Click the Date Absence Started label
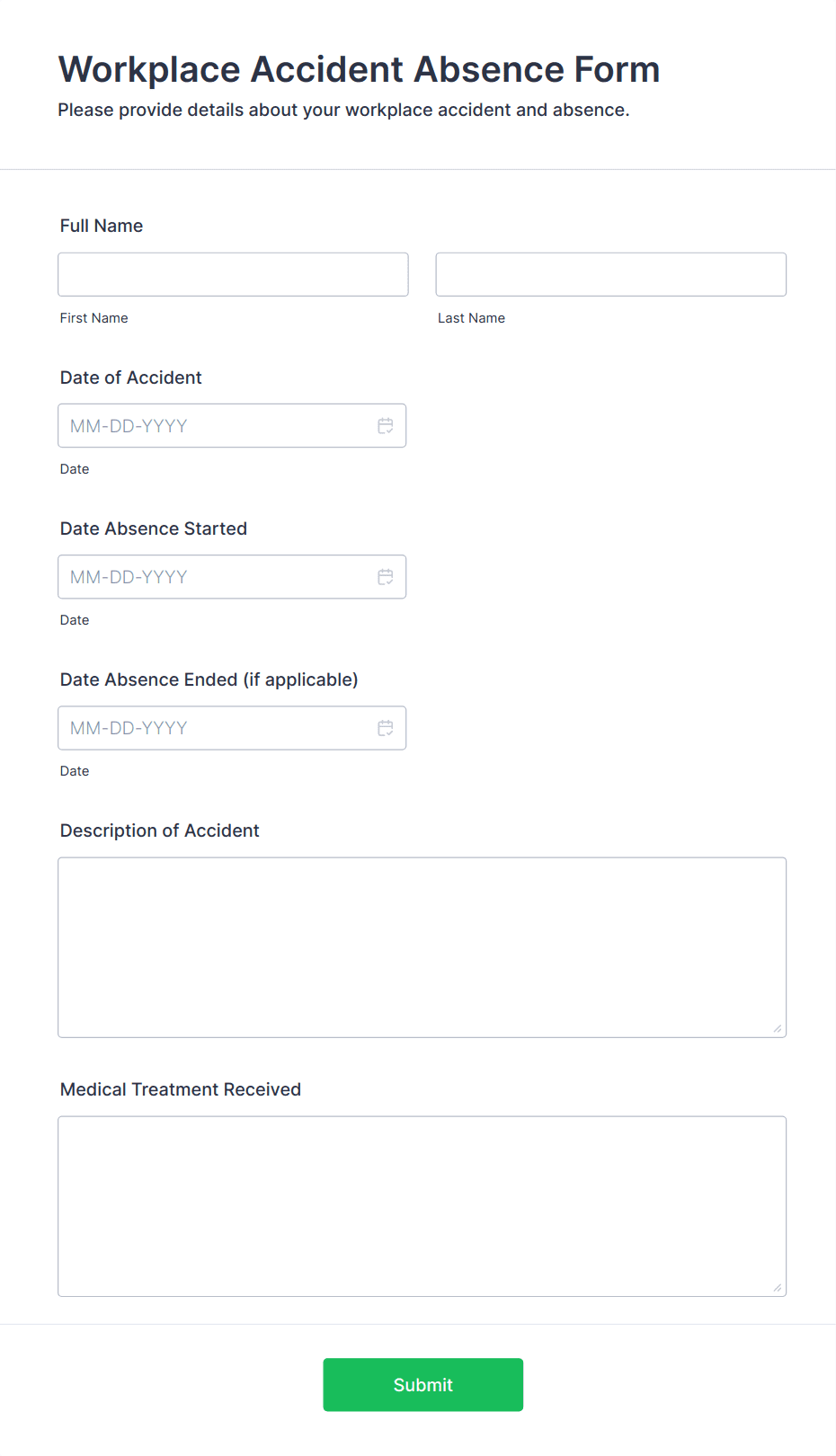Viewport: 836px width, 1456px height. (154, 528)
